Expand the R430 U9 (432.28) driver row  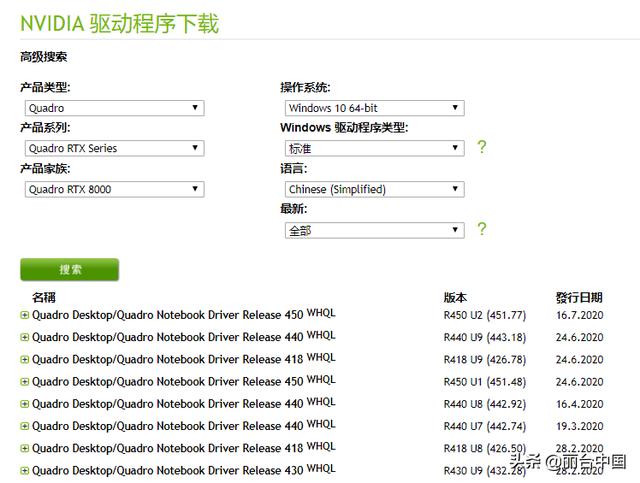(x=24, y=470)
